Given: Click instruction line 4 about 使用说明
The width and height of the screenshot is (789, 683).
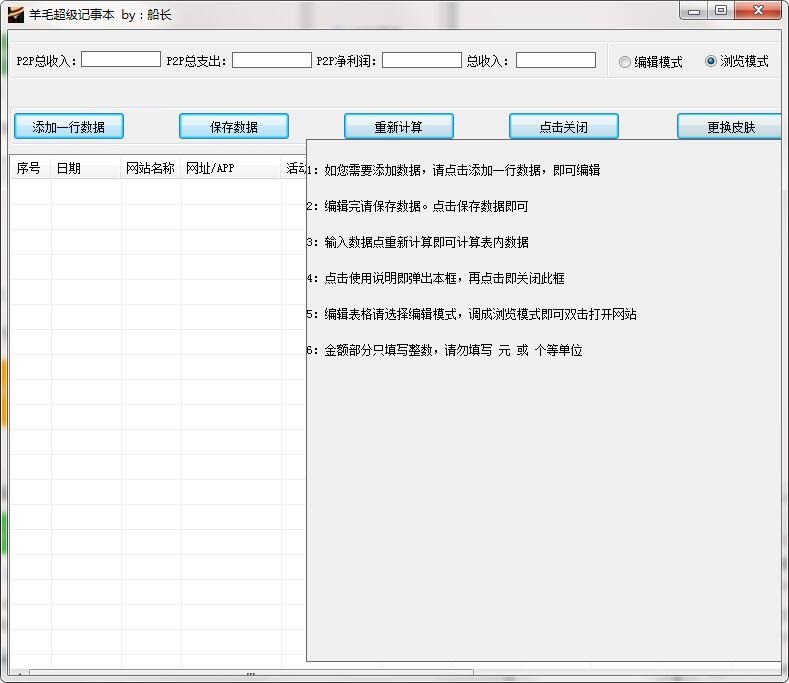Looking at the screenshot, I should (436, 278).
